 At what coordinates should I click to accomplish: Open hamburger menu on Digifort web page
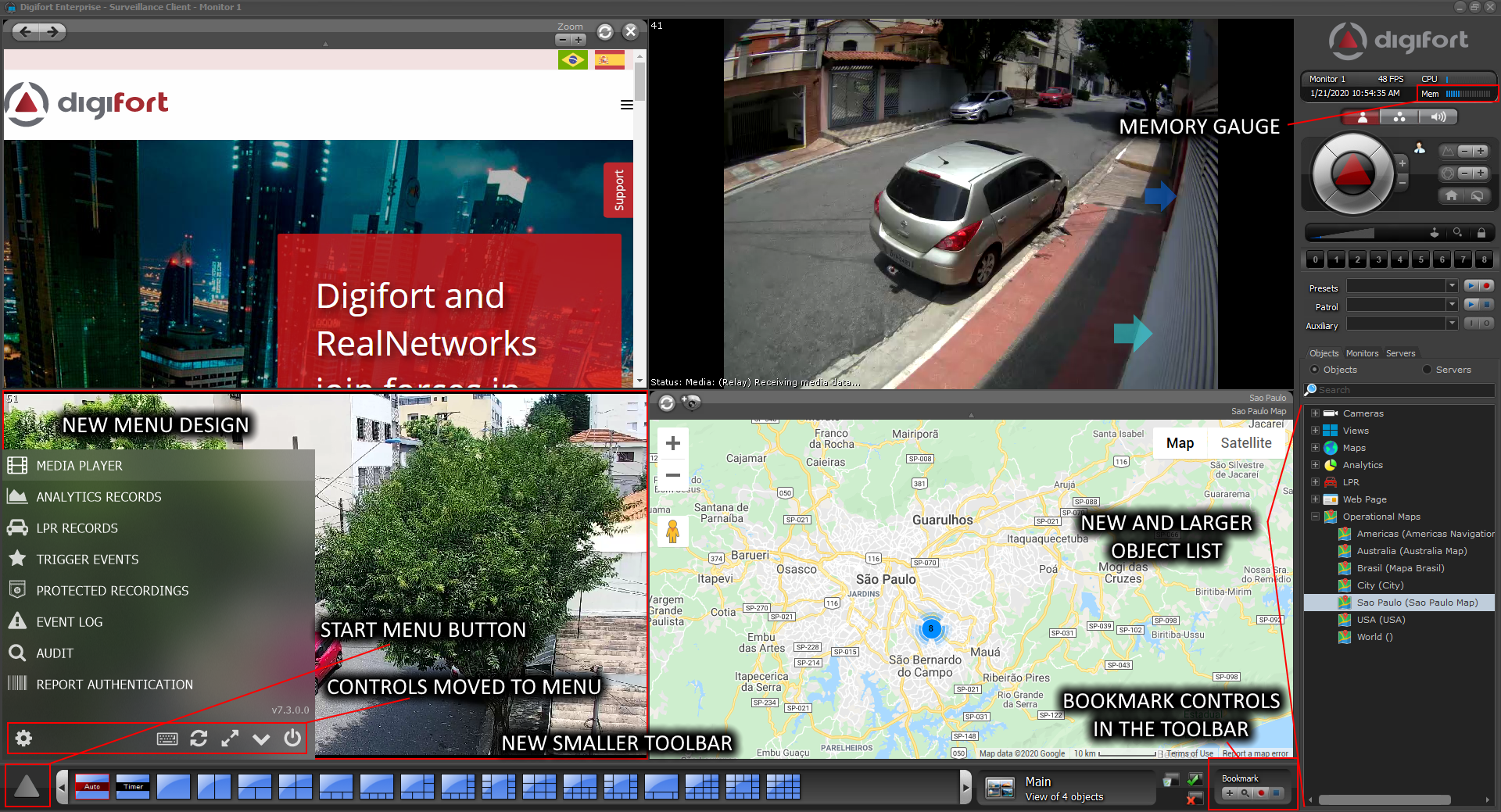click(x=626, y=105)
